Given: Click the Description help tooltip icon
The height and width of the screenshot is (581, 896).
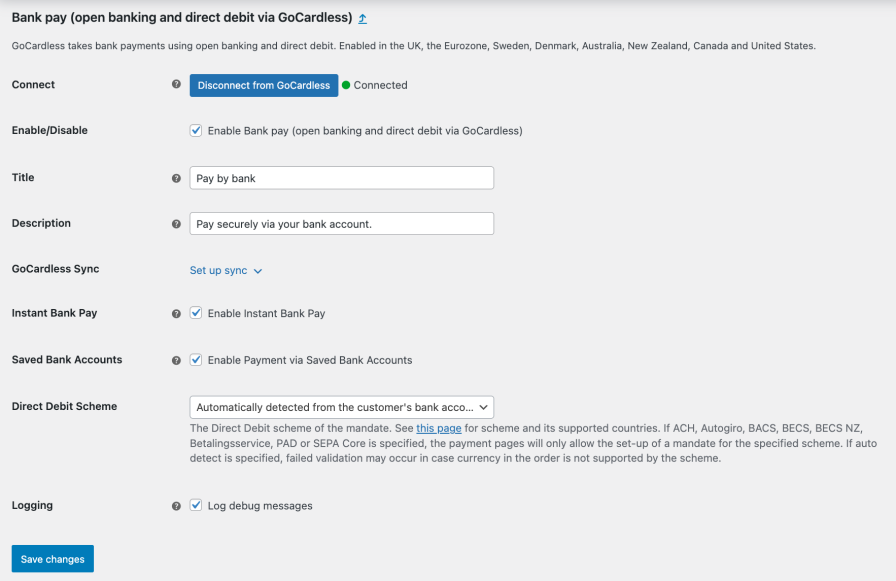Looking at the screenshot, I should pyautogui.click(x=176, y=224).
